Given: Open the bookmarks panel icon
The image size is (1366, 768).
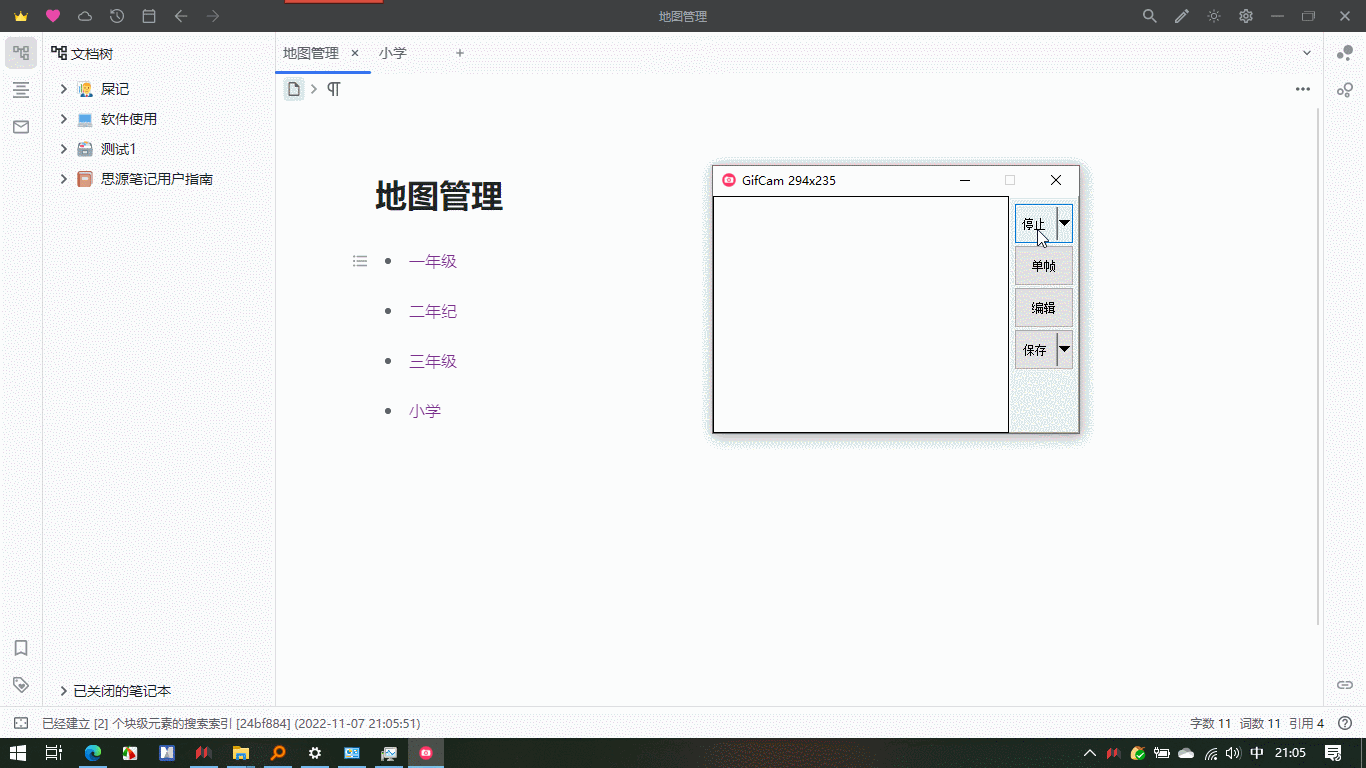Looking at the screenshot, I should 21,648.
